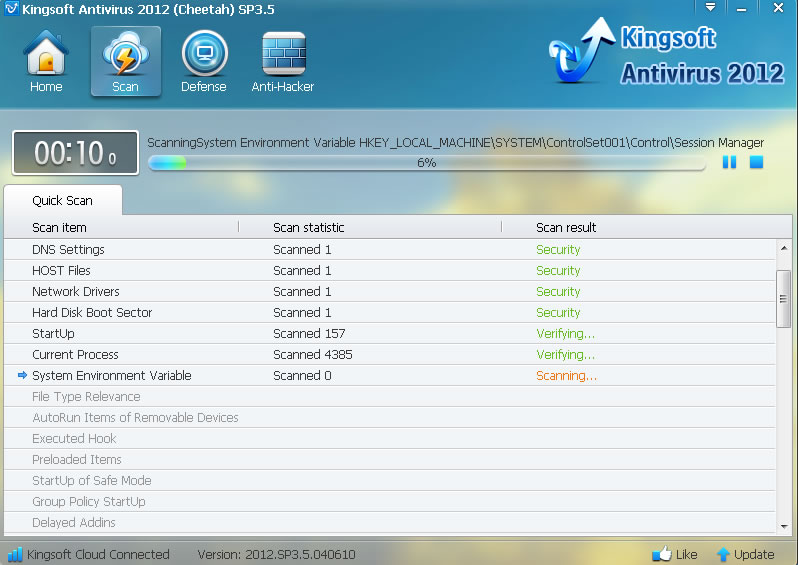
Task: Select the Hard Disk Boot Sector row
Action: pyautogui.click(x=389, y=313)
